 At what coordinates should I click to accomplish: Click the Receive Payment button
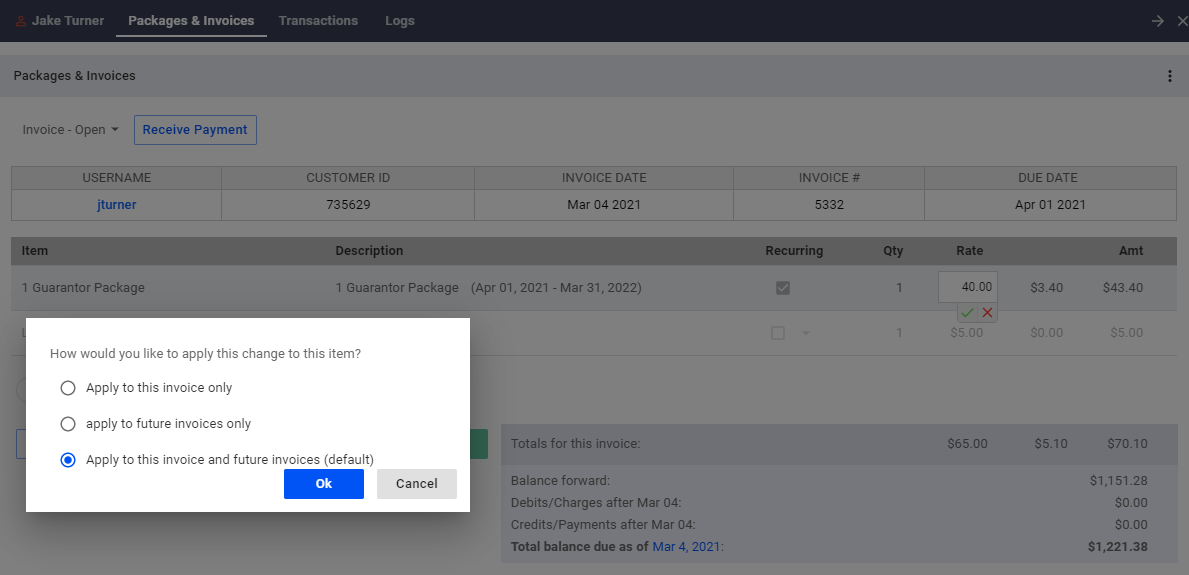click(195, 130)
